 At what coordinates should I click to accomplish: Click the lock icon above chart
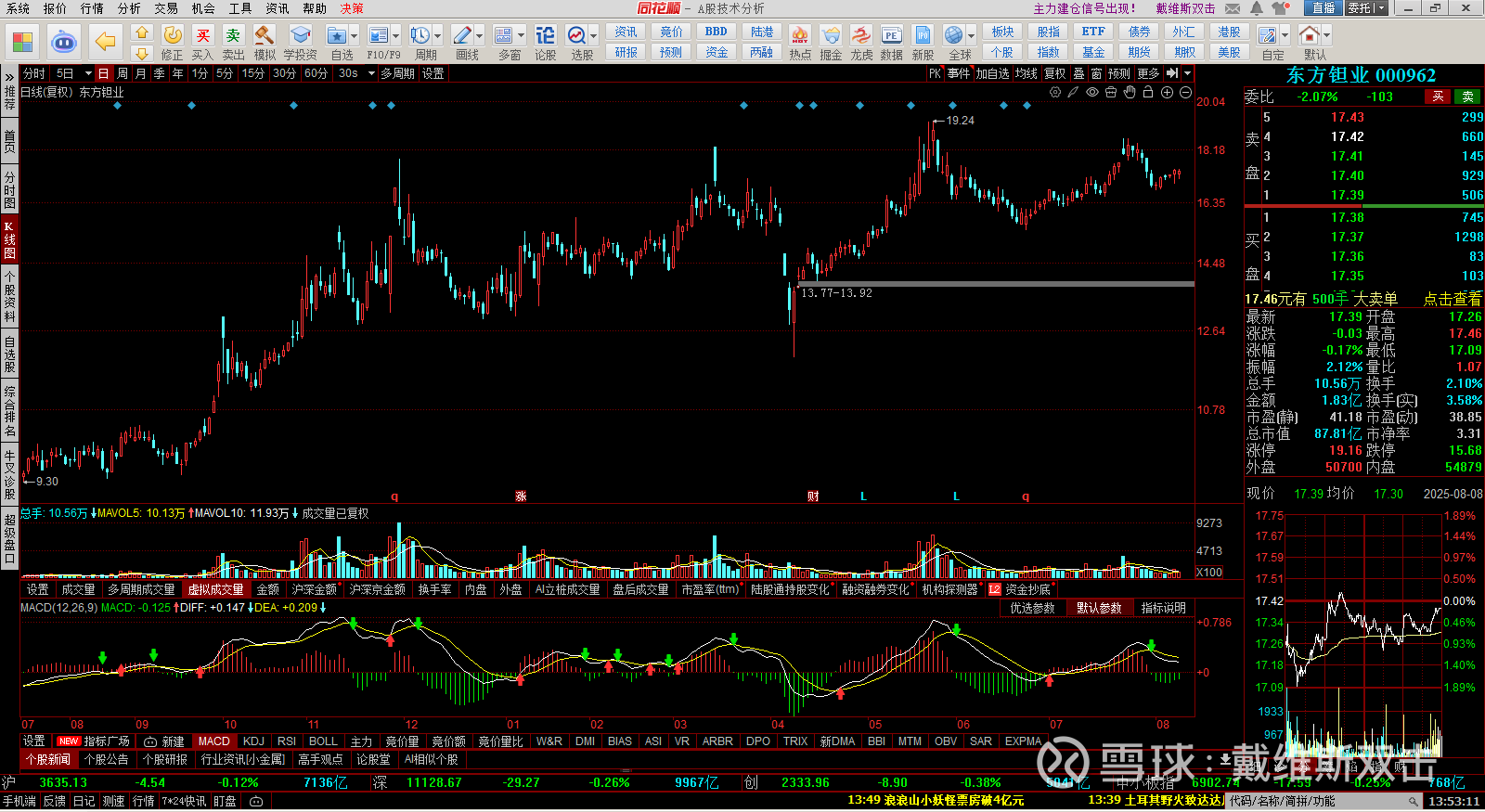click(1148, 92)
